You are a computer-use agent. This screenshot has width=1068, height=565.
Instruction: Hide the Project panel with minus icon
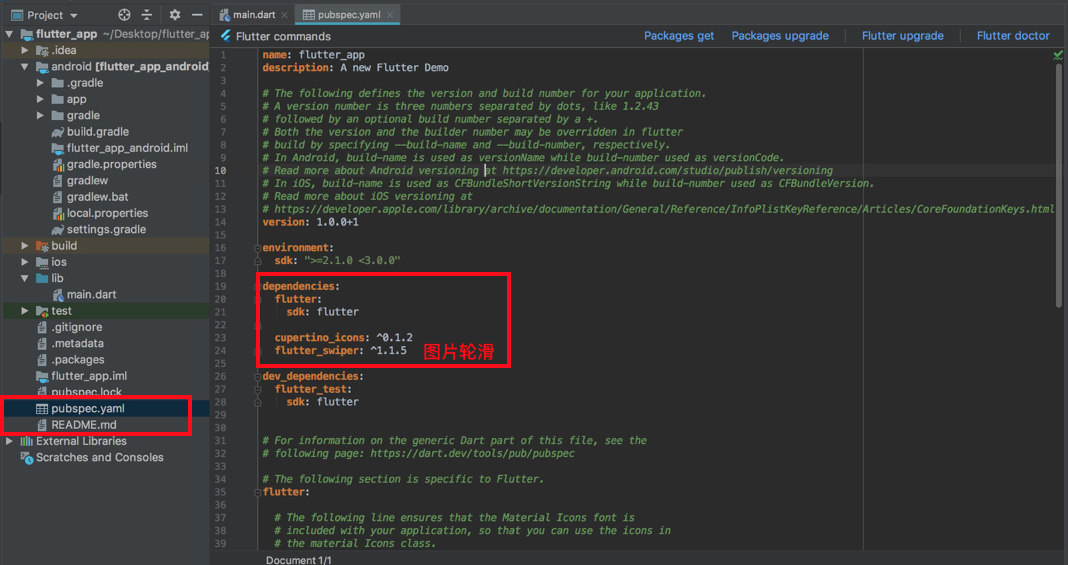coord(198,15)
